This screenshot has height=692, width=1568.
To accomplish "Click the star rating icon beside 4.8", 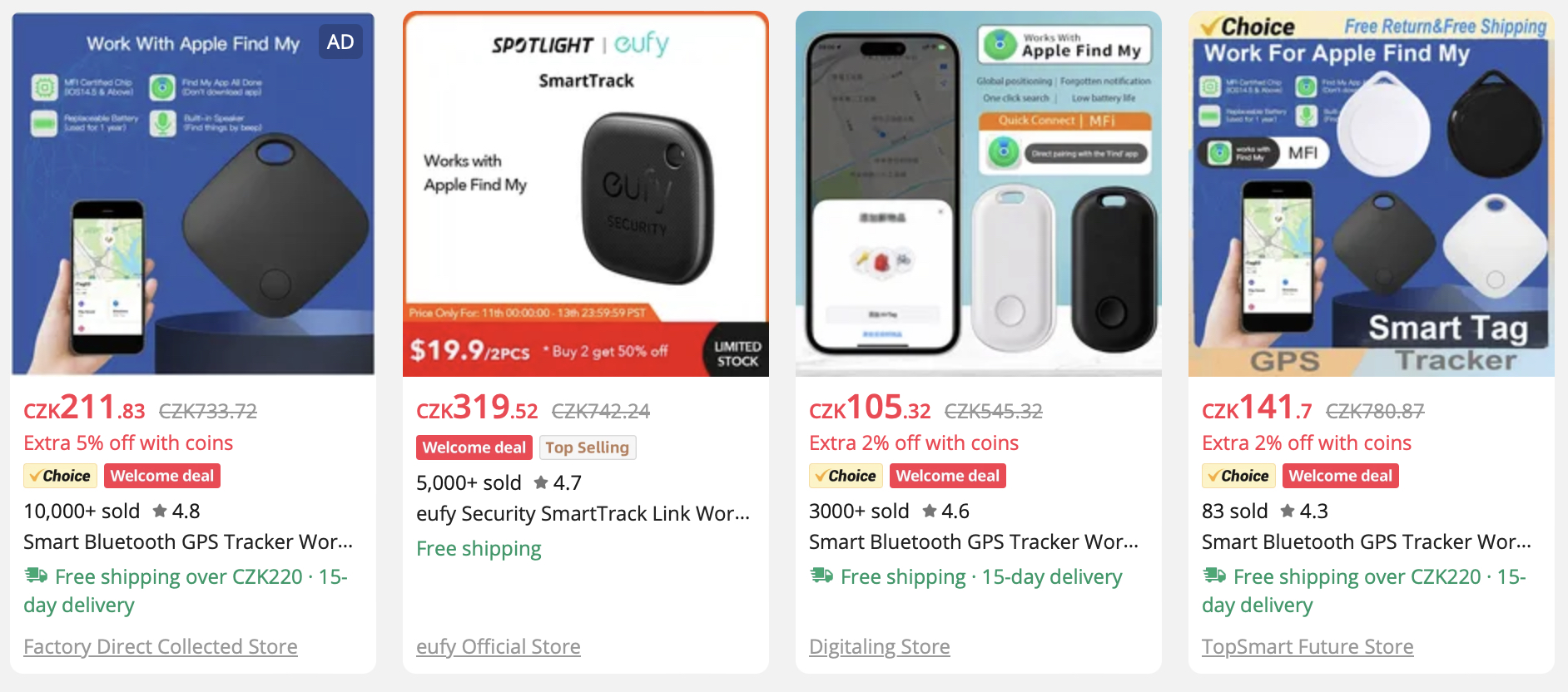I will tap(160, 511).
